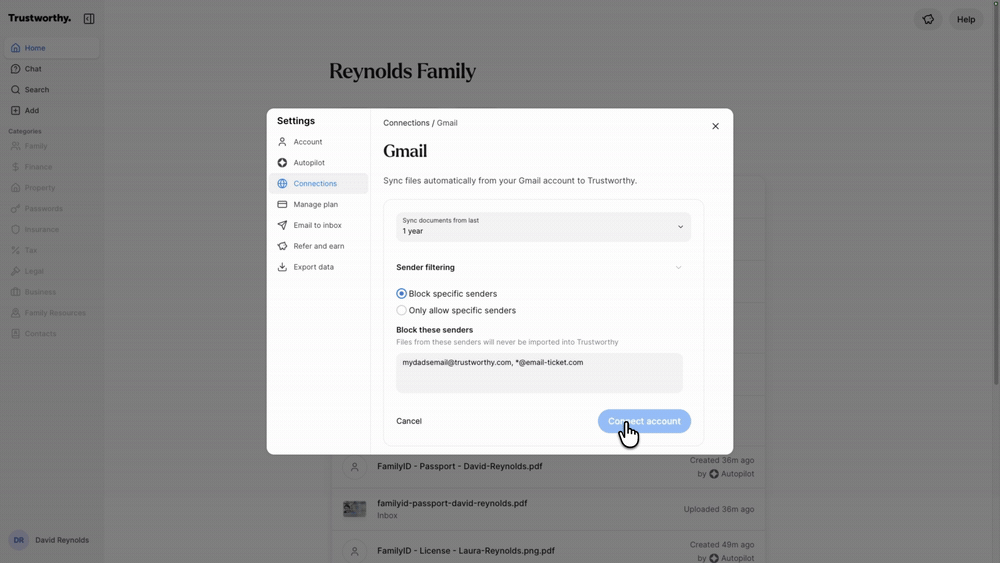This screenshot has height=563, width=1000.
Task: Open Refer and earn settings tab
Action: click(x=318, y=246)
